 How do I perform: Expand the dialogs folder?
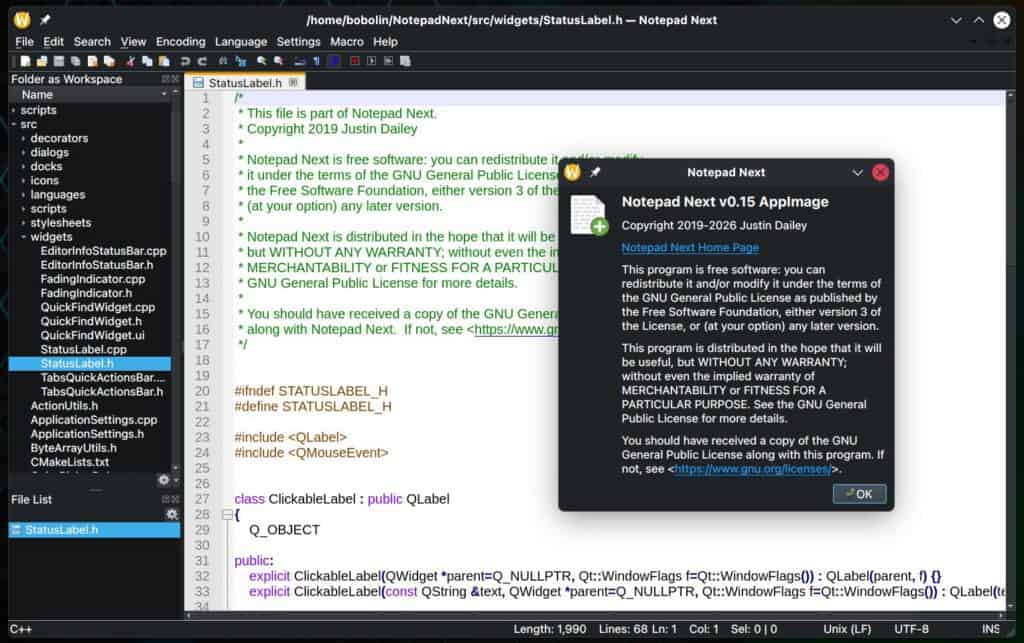(x=24, y=152)
